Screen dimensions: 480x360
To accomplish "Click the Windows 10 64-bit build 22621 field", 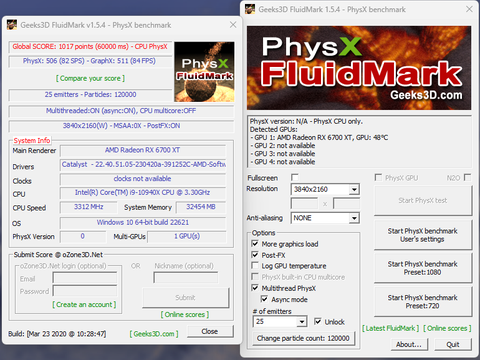I will tap(143, 222).
